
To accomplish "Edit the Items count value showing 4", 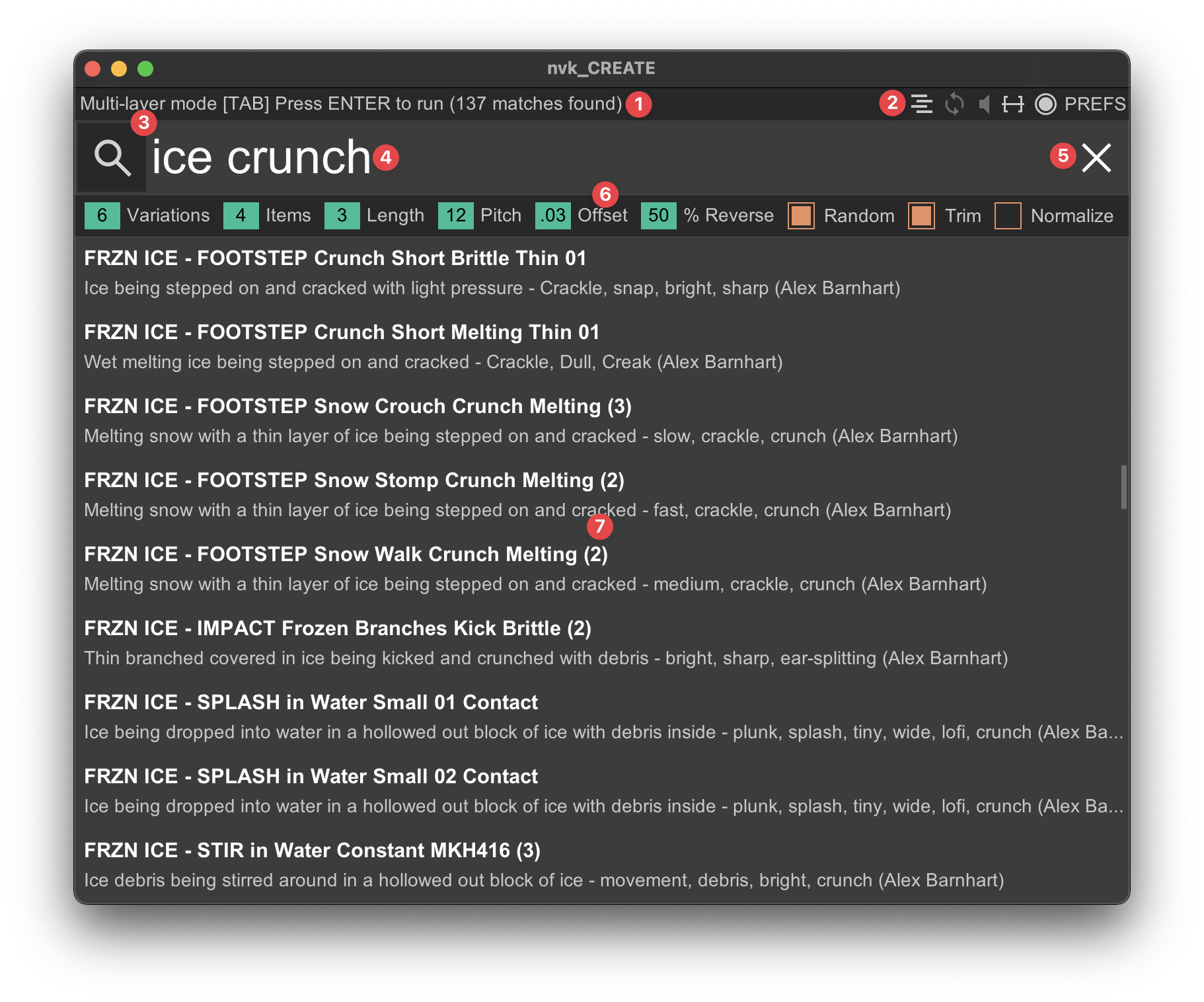I will click(241, 215).
